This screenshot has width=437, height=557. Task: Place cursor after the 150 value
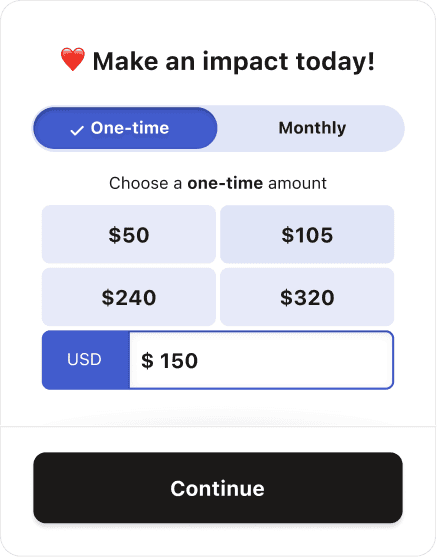pyautogui.click(x=199, y=361)
